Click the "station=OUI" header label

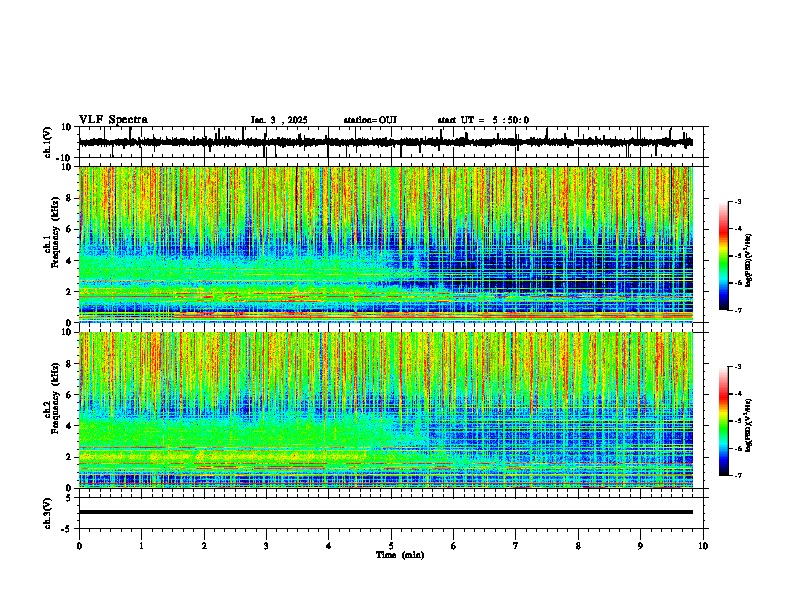370,120
